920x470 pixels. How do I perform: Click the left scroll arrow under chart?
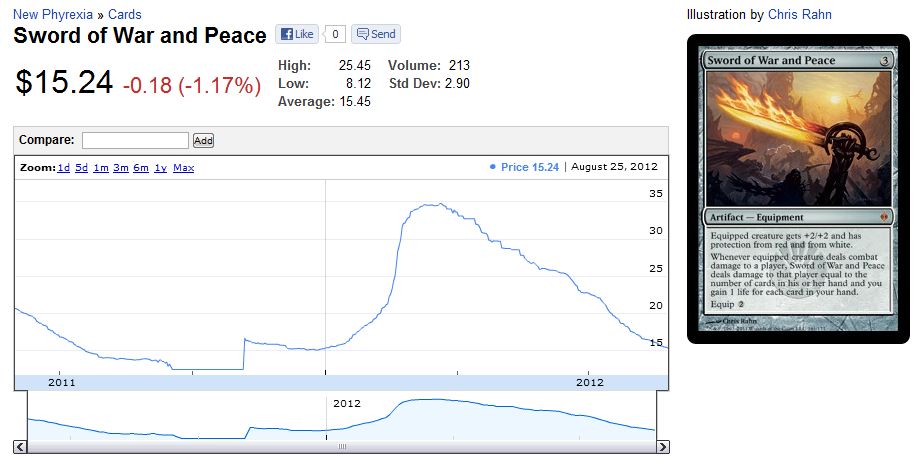click(x=20, y=447)
